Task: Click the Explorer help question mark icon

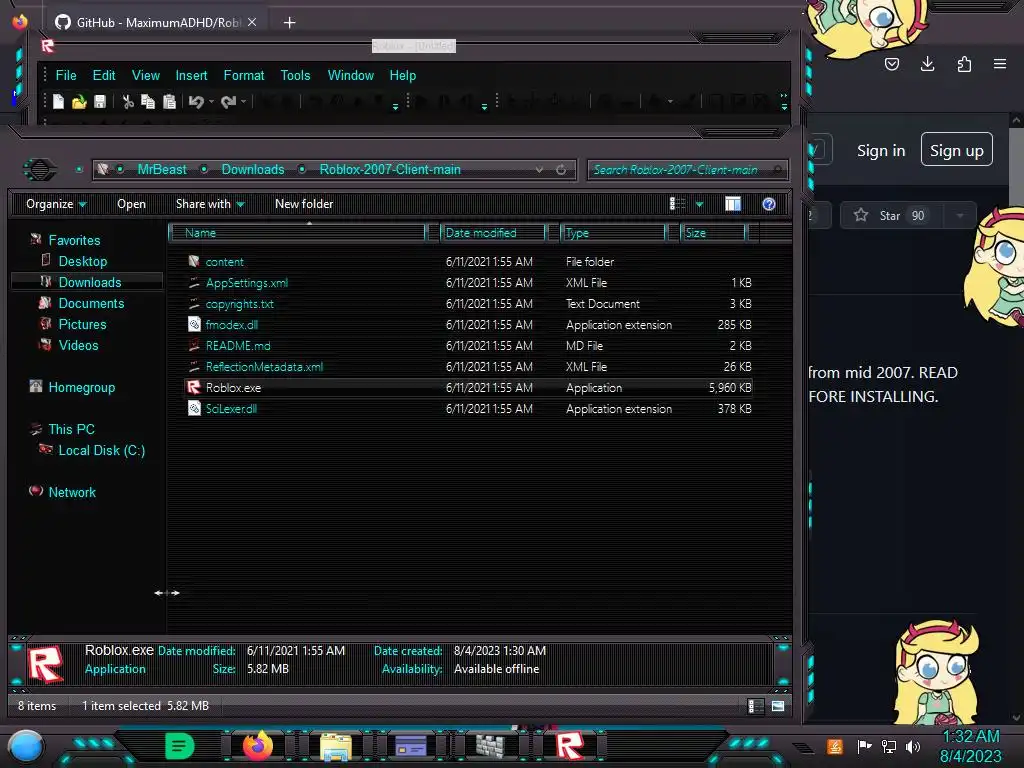Action: [x=769, y=204]
